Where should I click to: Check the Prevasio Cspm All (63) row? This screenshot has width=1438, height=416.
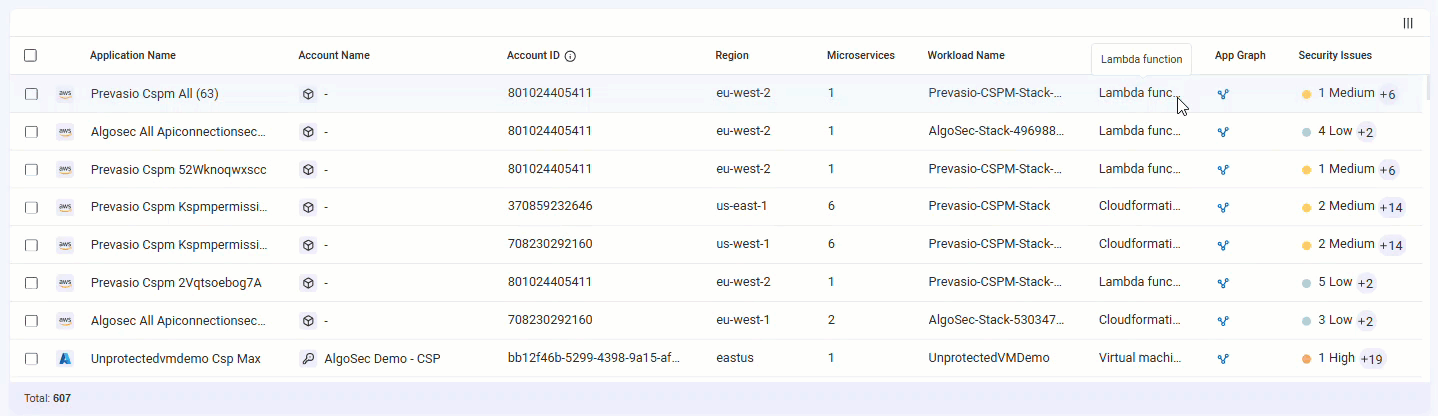31,94
